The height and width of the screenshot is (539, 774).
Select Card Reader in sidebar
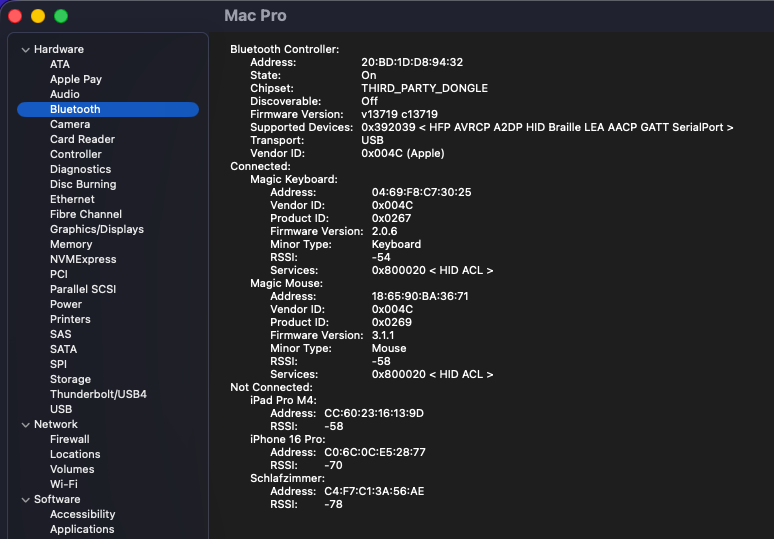click(x=82, y=139)
